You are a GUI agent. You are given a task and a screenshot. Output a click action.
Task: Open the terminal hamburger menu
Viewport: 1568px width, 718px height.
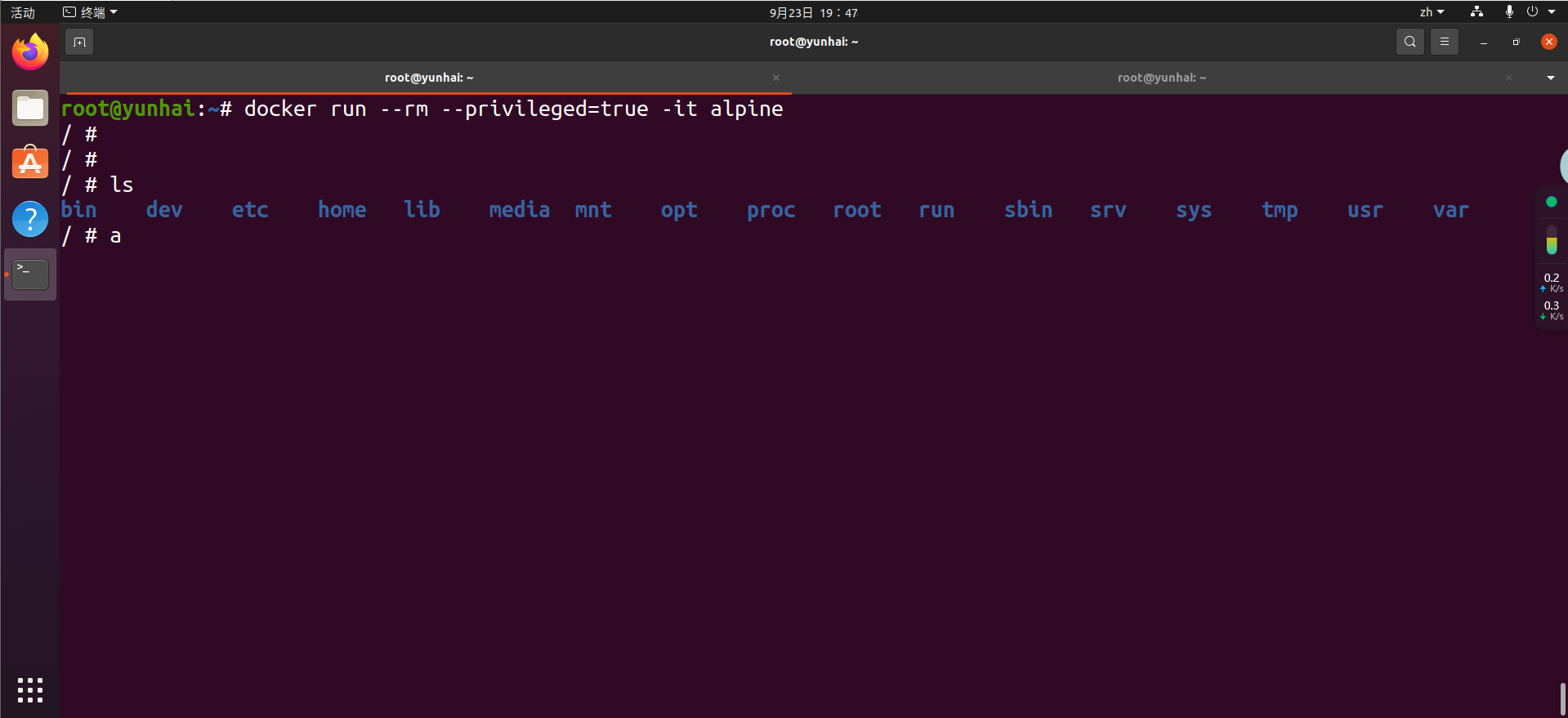[1444, 42]
